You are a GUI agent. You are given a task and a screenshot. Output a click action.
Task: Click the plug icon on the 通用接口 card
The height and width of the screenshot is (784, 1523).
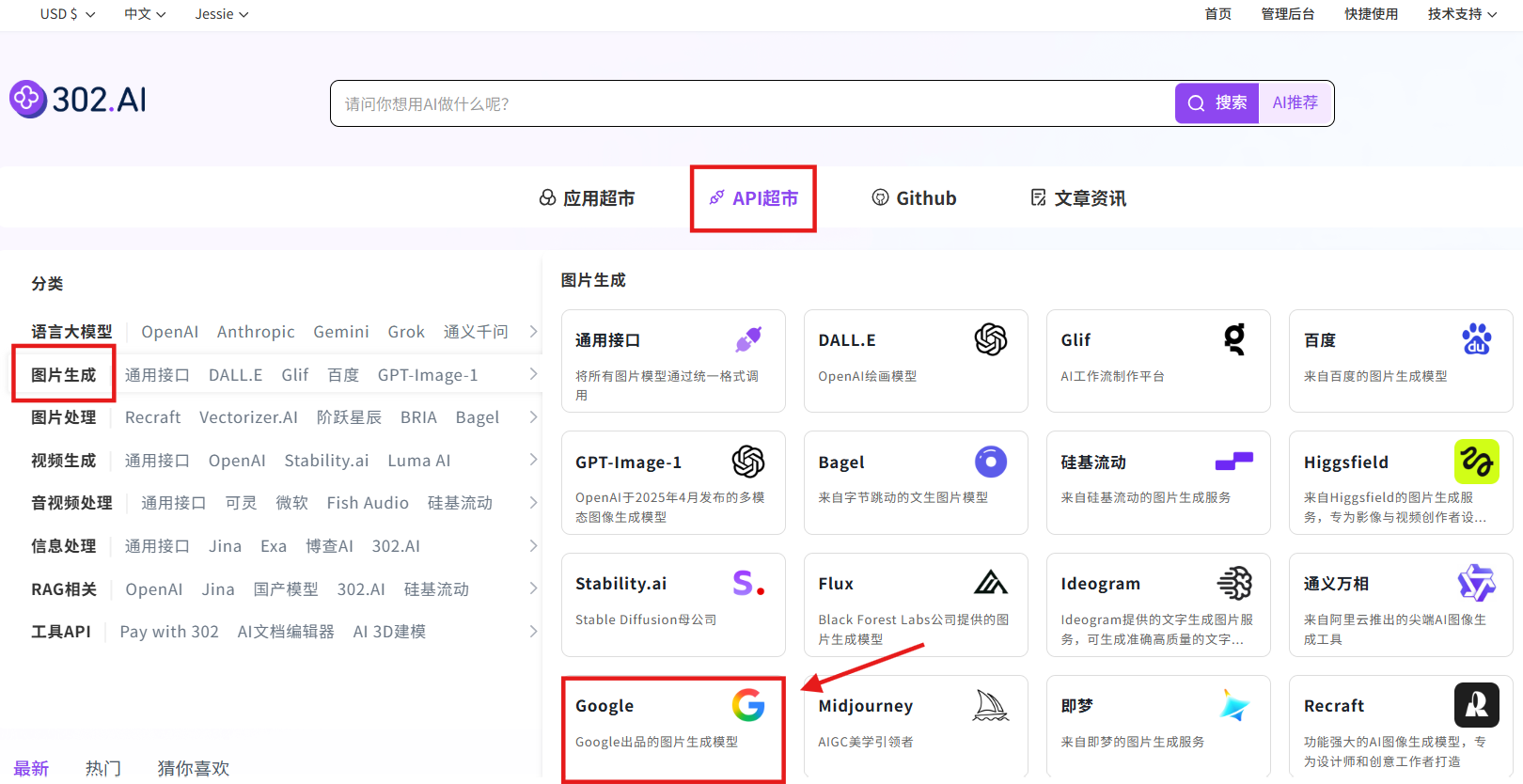(x=748, y=339)
